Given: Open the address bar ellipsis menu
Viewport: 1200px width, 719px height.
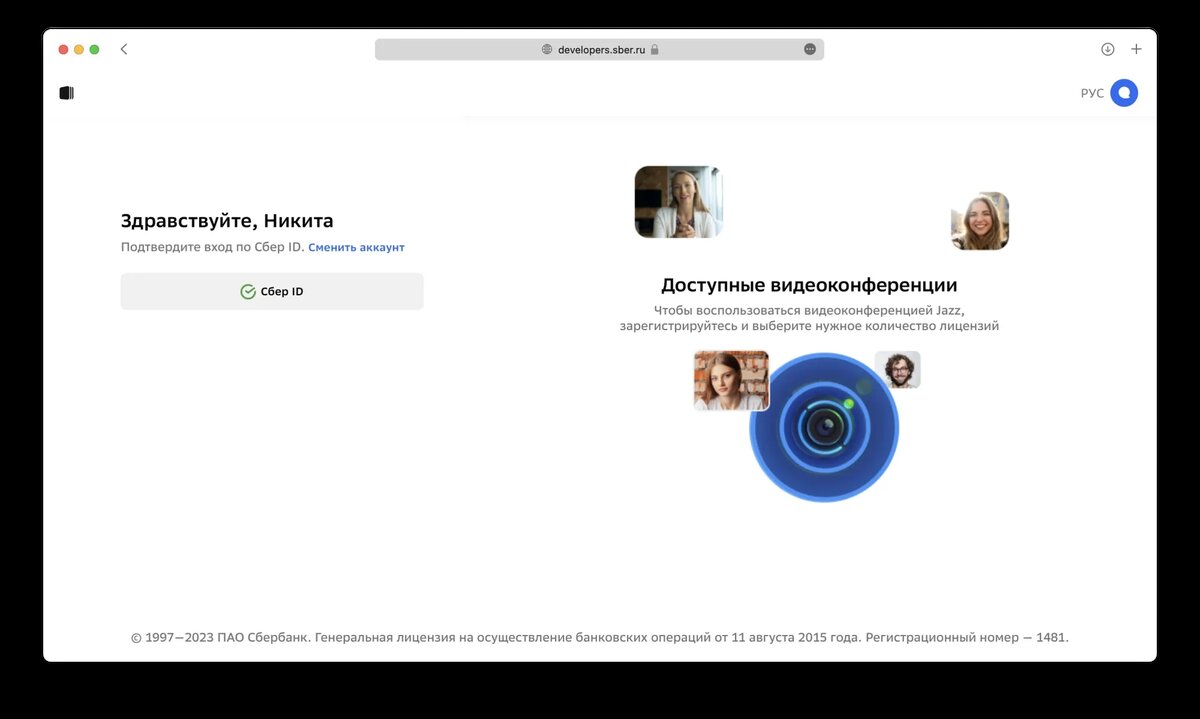Looking at the screenshot, I should click(810, 49).
